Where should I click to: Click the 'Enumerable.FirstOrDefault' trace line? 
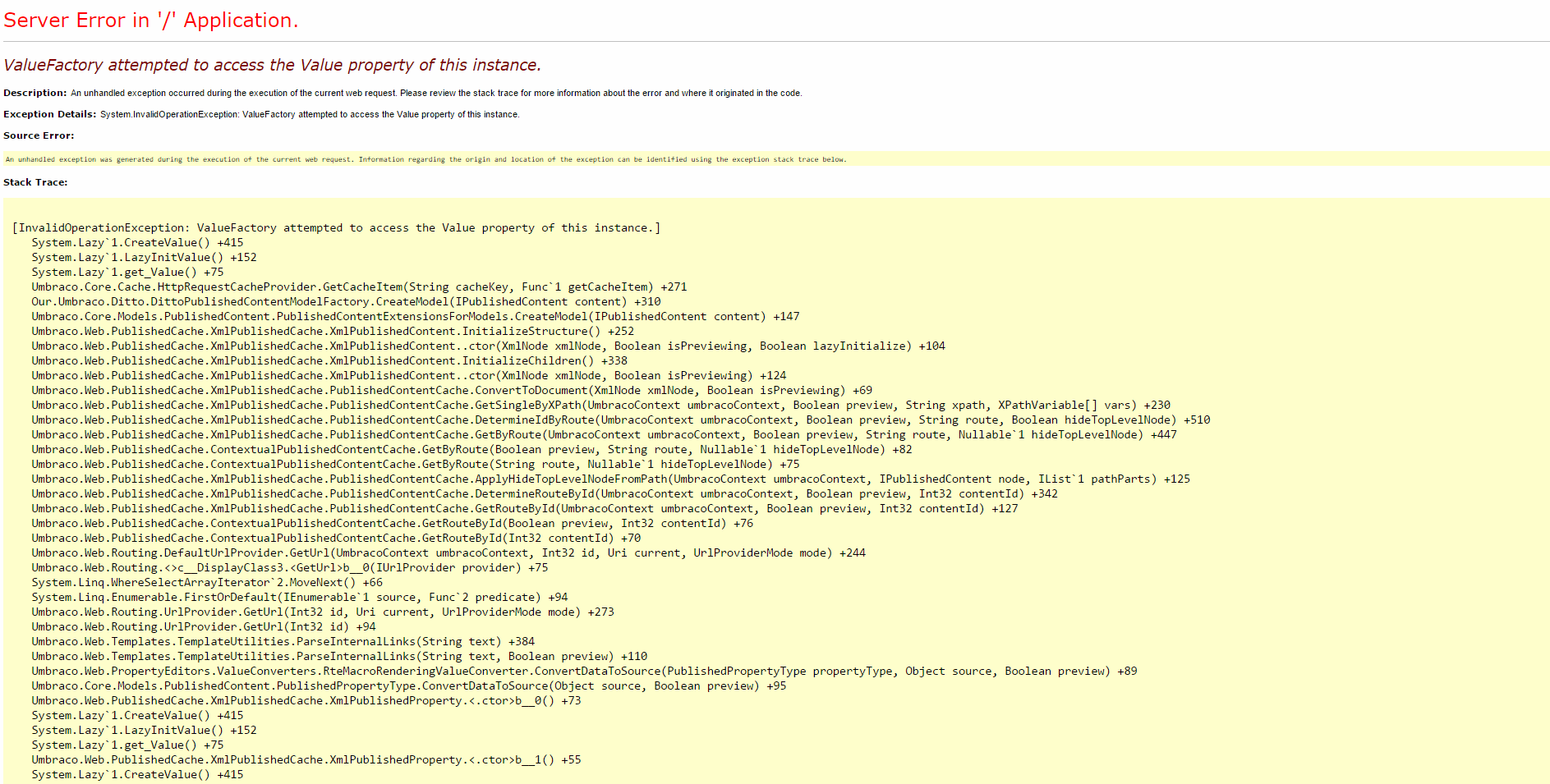click(300, 598)
